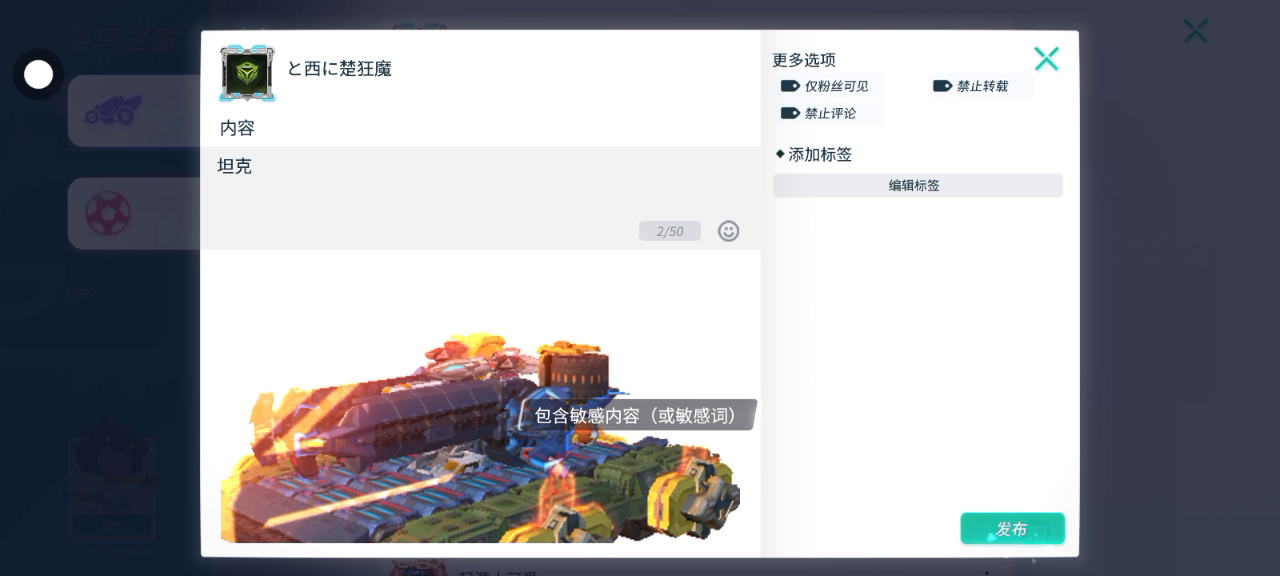
Task: Click the 包含敏感内容 warning label
Action: (636, 415)
